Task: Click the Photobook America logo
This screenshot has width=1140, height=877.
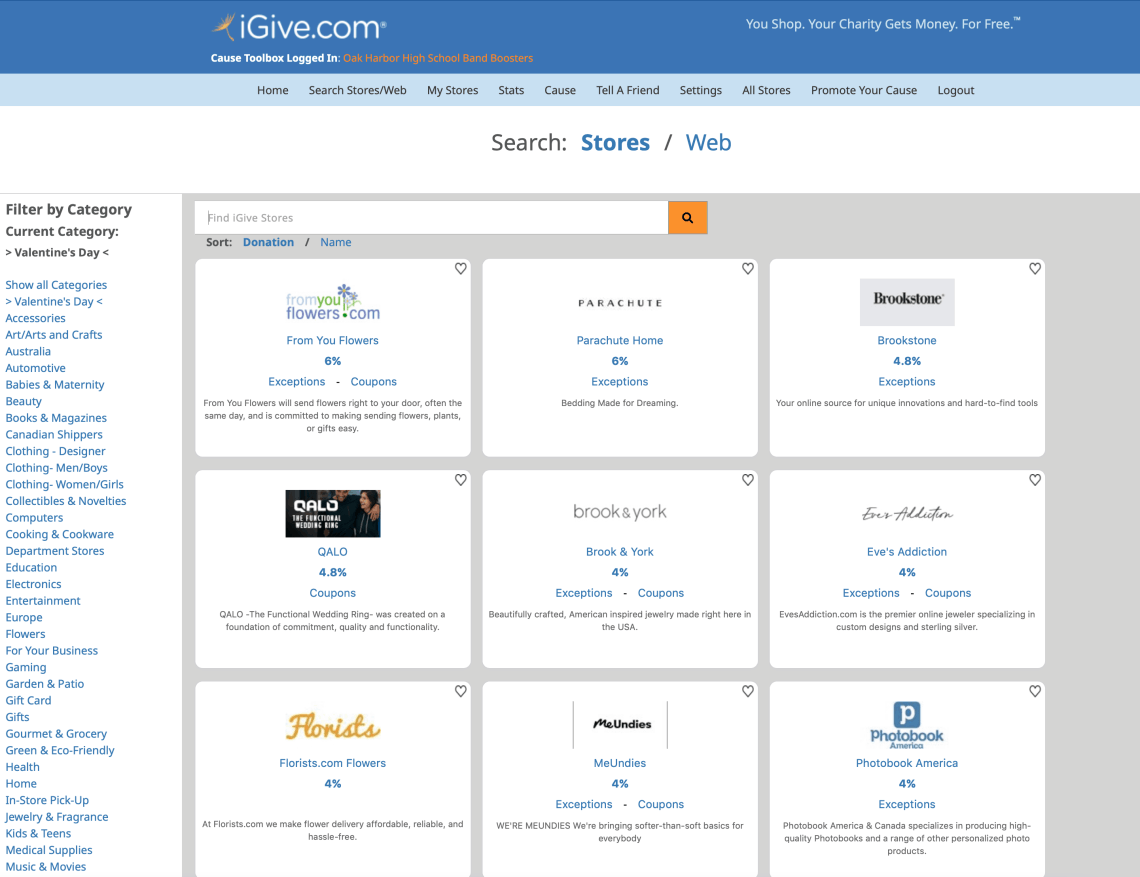Action: [907, 725]
